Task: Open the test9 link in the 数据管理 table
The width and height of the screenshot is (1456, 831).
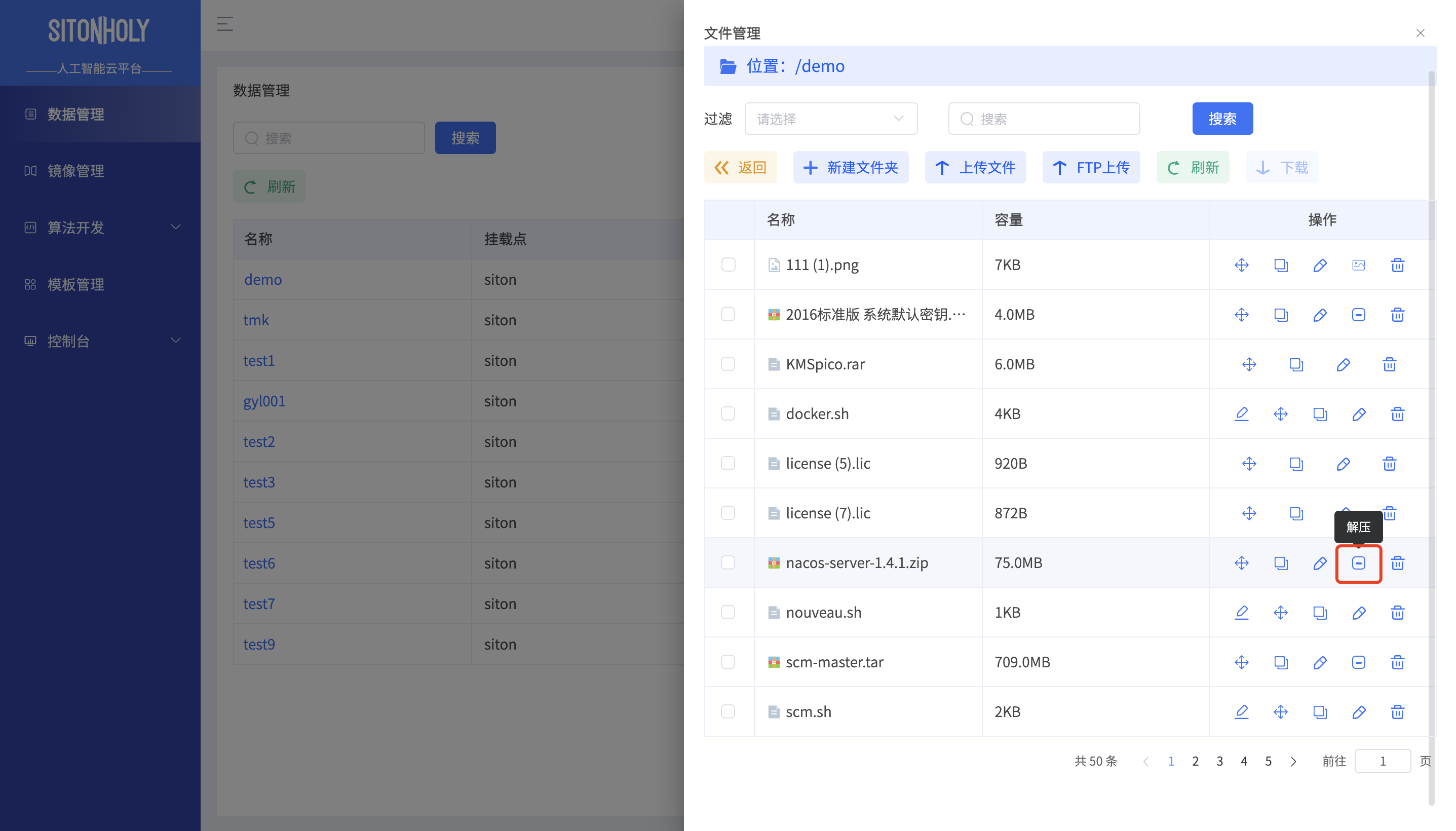Action: [259, 645]
